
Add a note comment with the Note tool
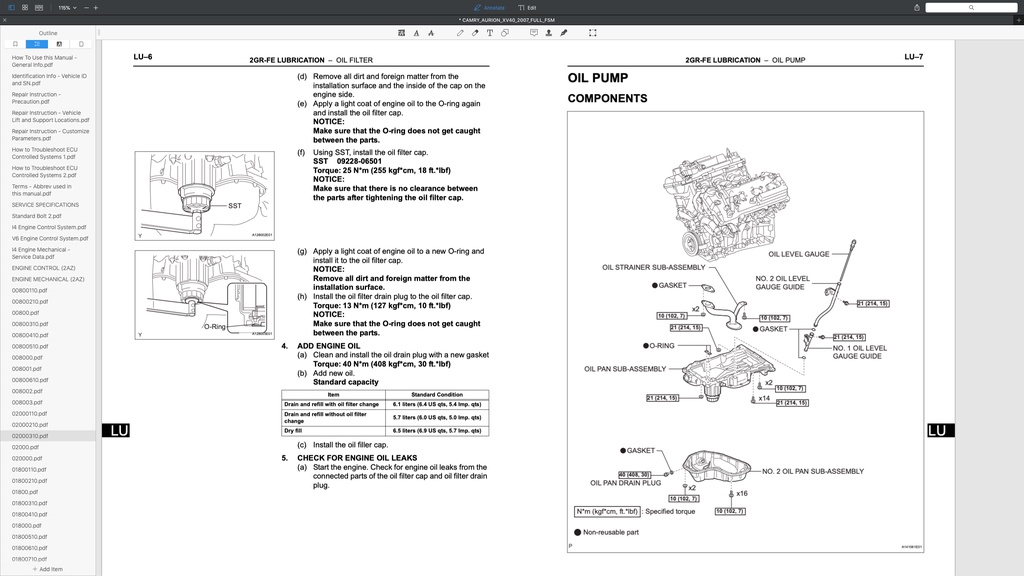[534, 33]
